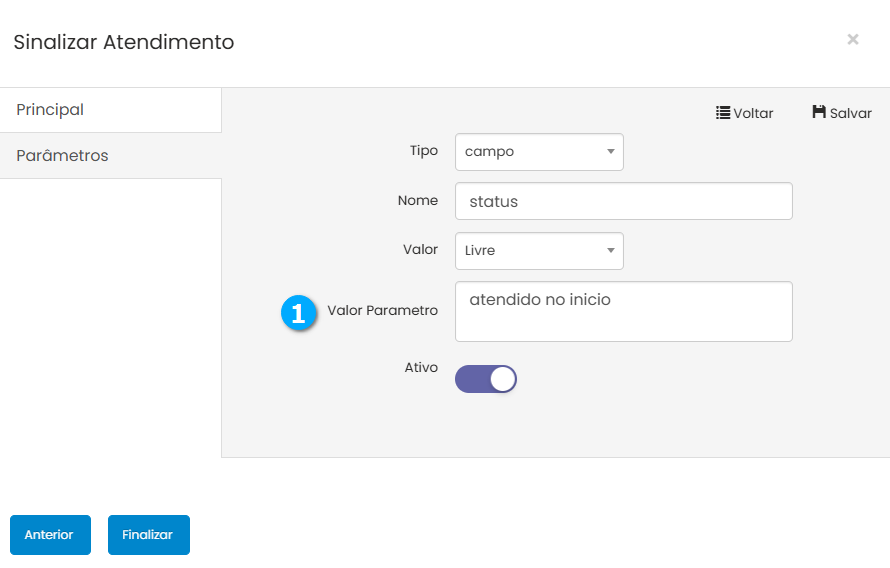890x568 pixels.
Task: Focus the Nome field containing status
Action: coord(623,201)
